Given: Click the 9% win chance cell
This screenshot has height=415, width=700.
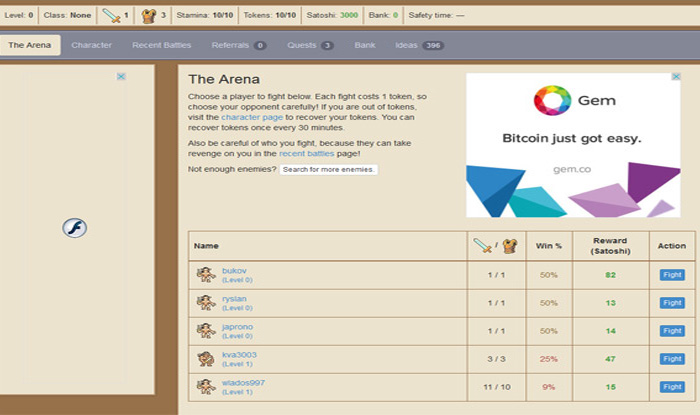Looking at the screenshot, I should pos(549,387).
